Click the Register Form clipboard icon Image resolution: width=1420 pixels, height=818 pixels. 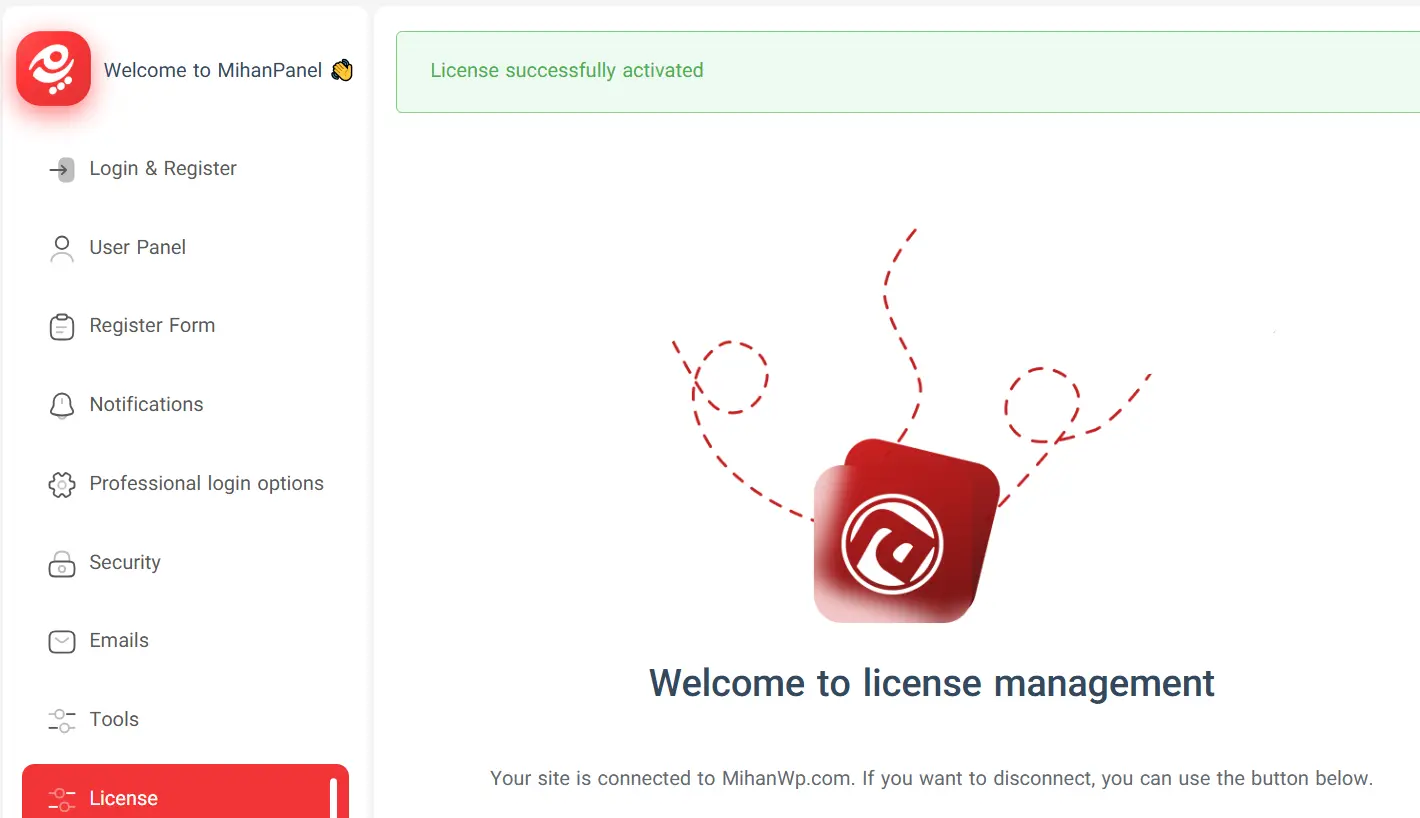point(61,326)
